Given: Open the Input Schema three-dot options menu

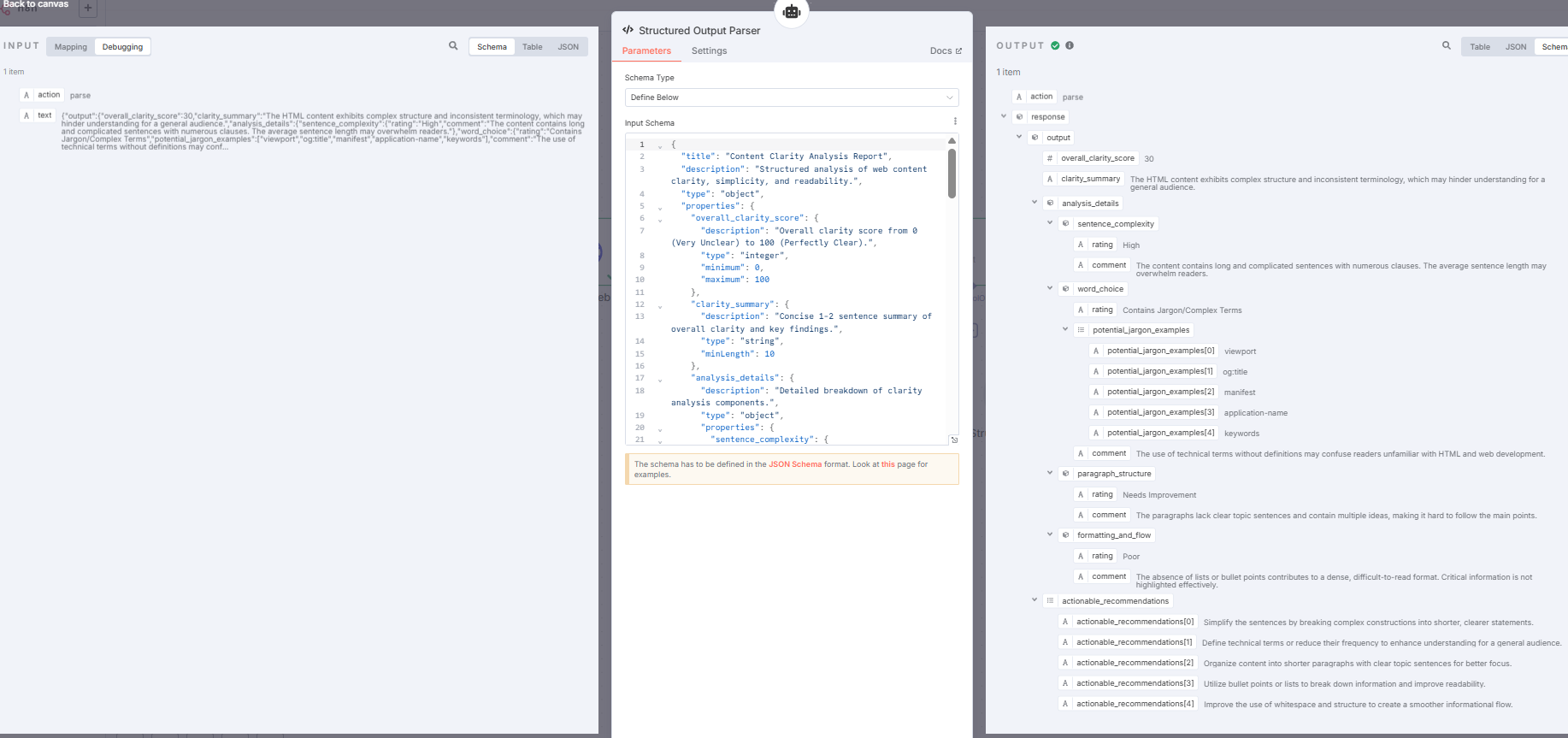Looking at the screenshot, I should coord(955,122).
